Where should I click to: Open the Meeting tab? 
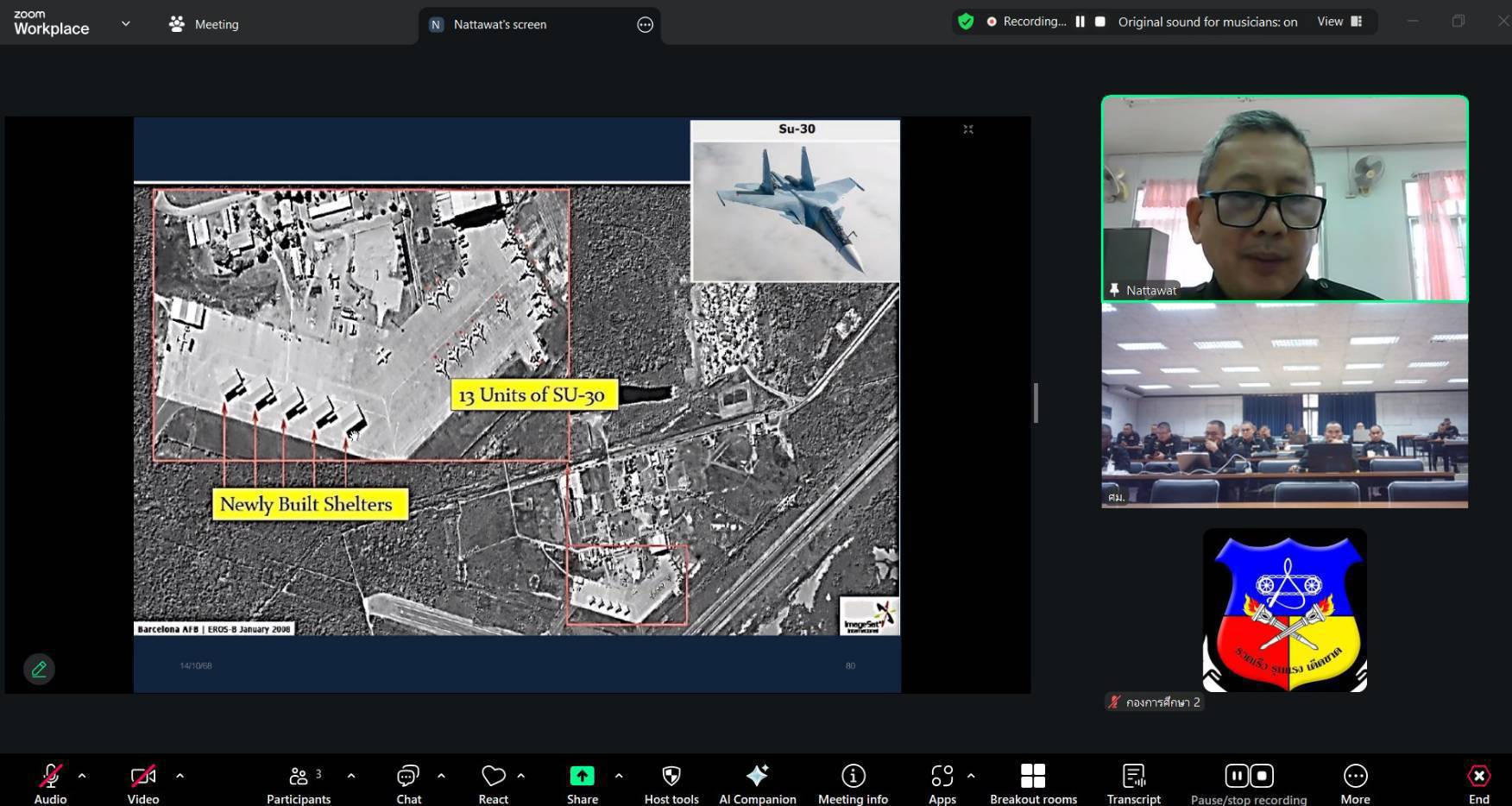coord(205,24)
